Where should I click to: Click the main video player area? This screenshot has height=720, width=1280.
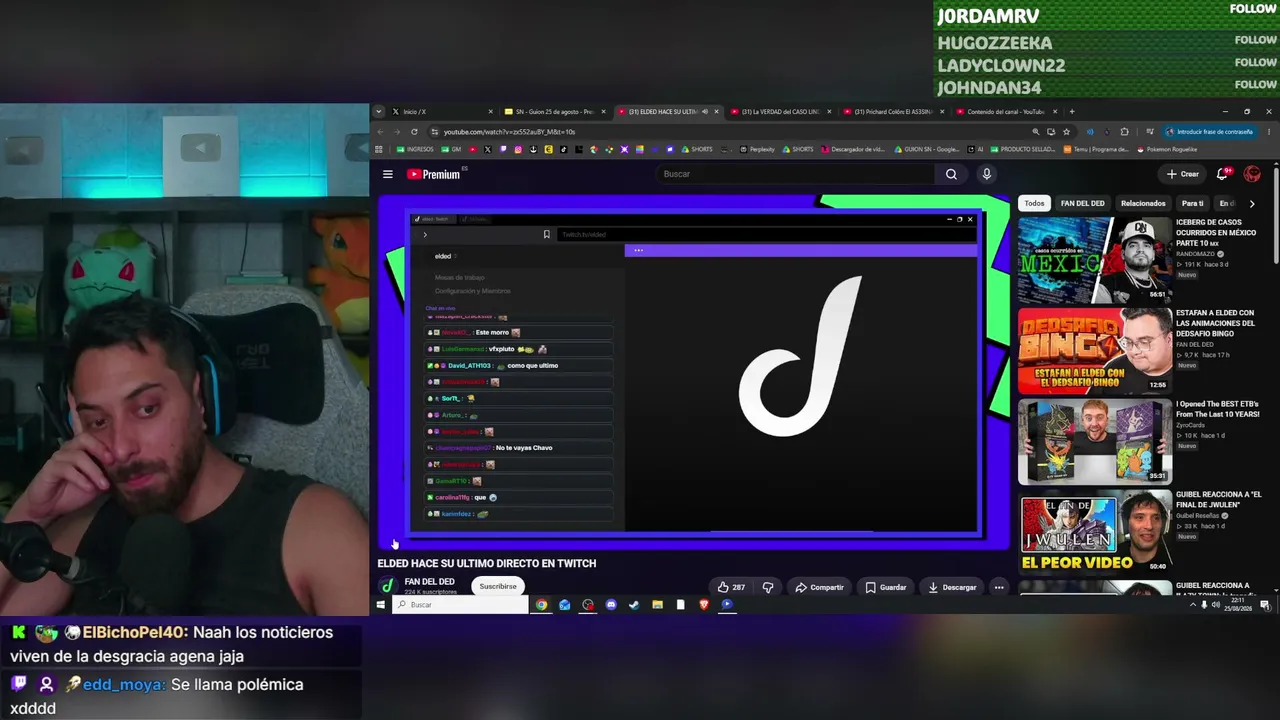[x=695, y=372]
